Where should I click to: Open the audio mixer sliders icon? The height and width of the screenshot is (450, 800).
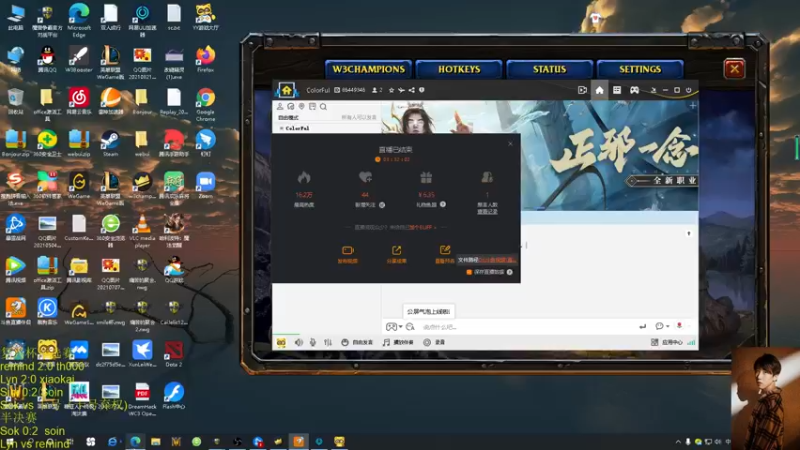(x=328, y=342)
